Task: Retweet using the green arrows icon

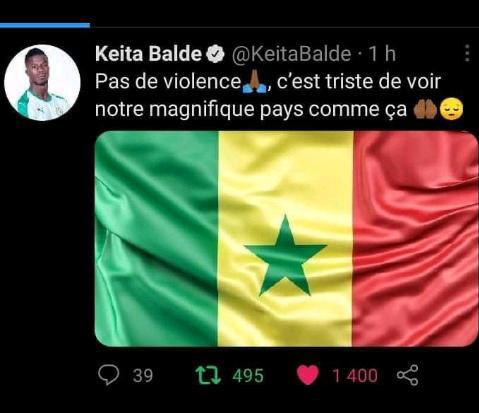Action: coord(208,375)
